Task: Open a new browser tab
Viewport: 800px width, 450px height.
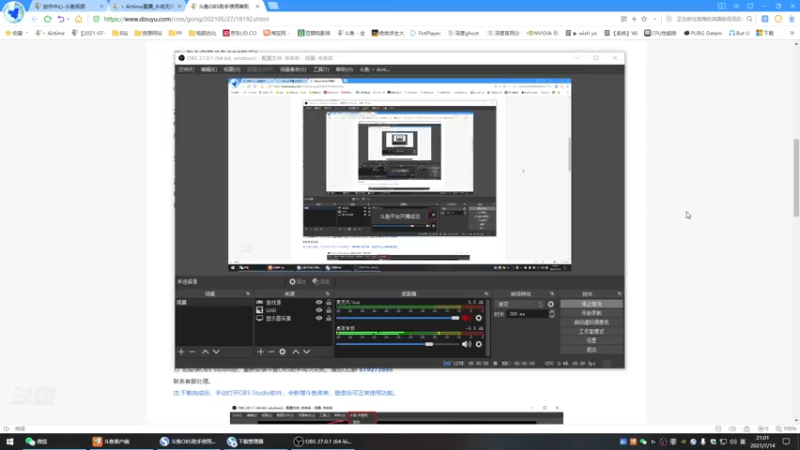Action: pos(273,6)
